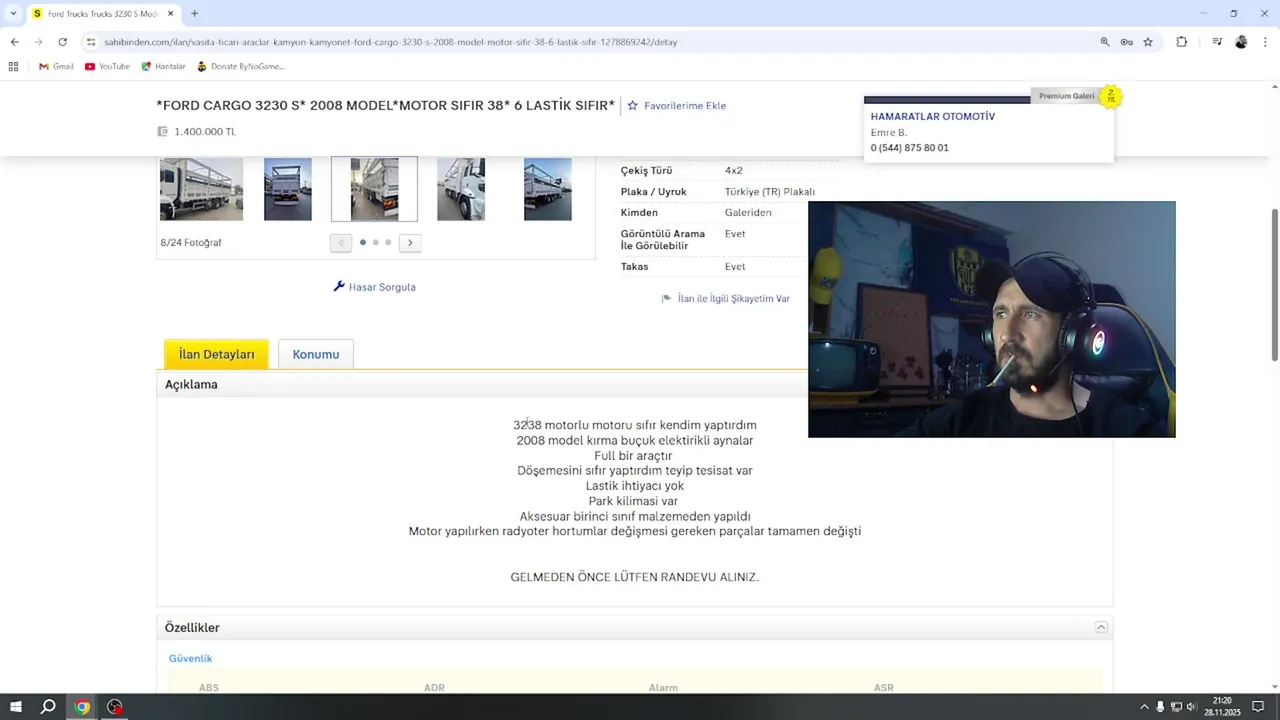
Task: Open the taskbar clock showing 21:20
Action: pos(1222,707)
